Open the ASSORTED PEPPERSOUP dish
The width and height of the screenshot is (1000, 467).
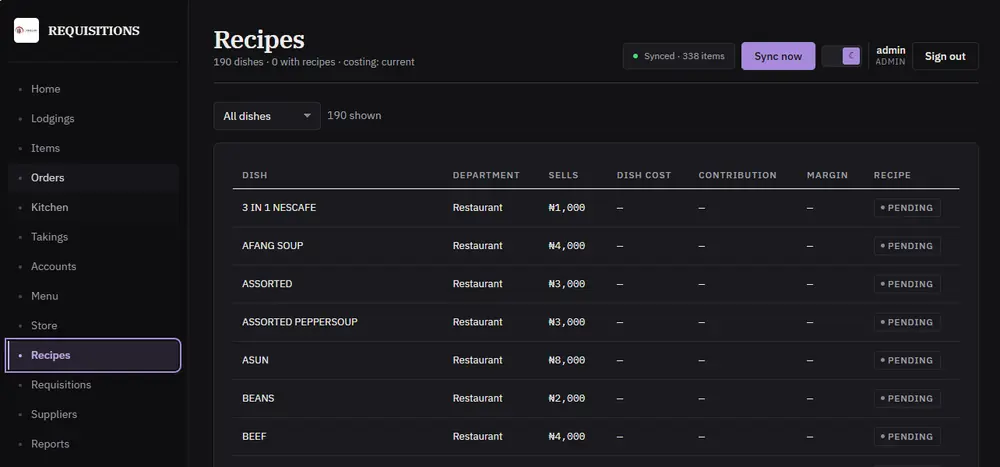300,322
